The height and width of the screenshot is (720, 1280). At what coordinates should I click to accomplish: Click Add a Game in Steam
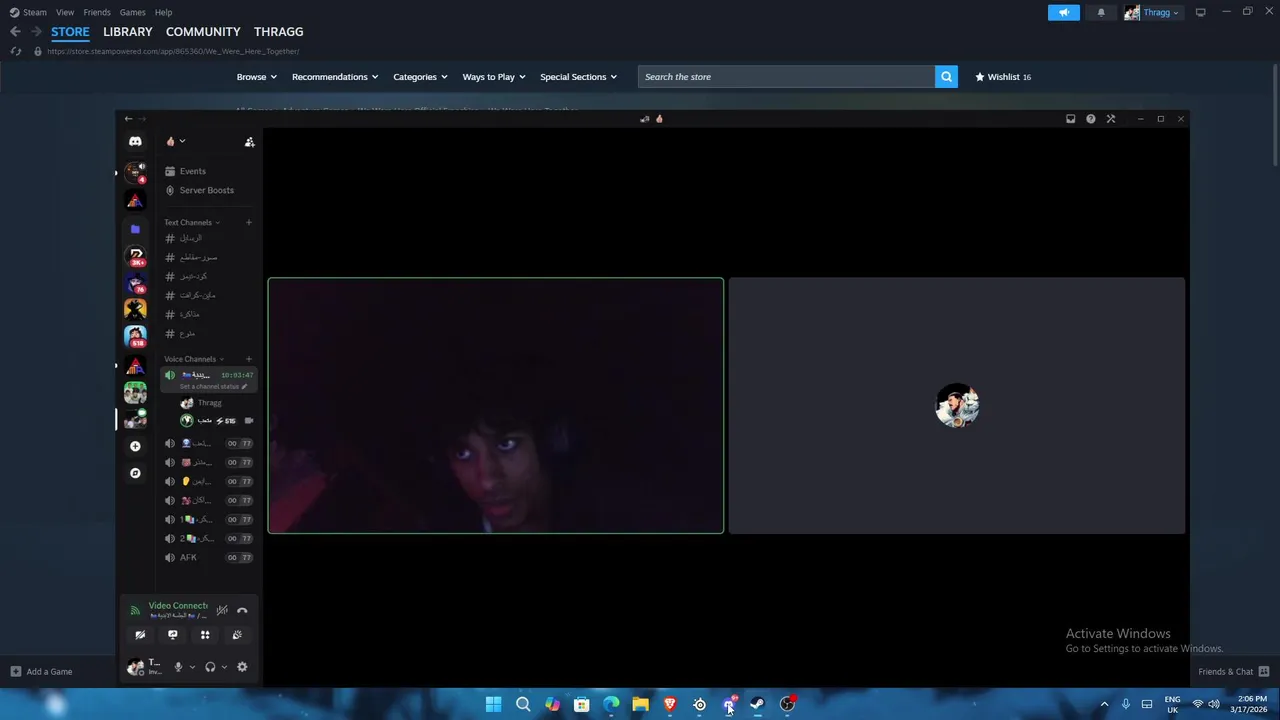(x=41, y=672)
